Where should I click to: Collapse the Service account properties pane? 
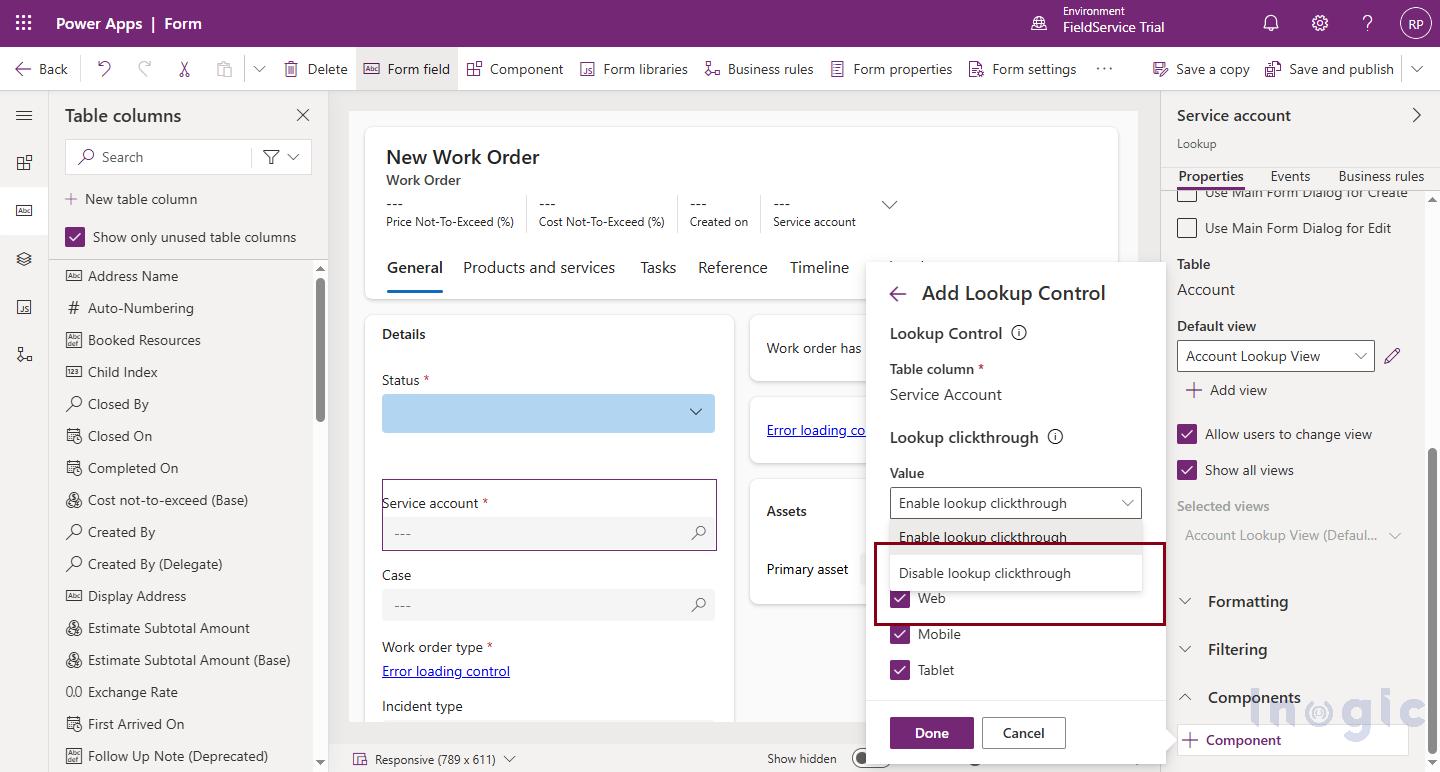pyautogui.click(x=1416, y=116)
